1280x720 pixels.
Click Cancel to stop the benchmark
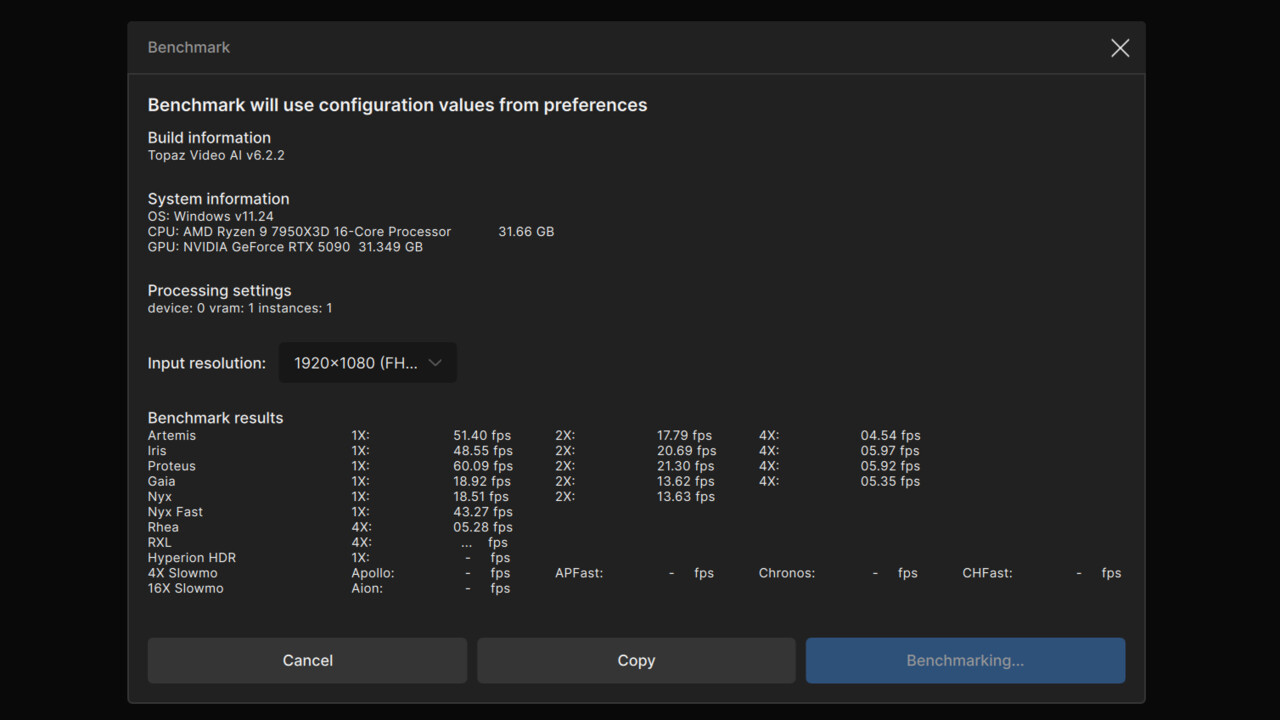tap(307, 660)
